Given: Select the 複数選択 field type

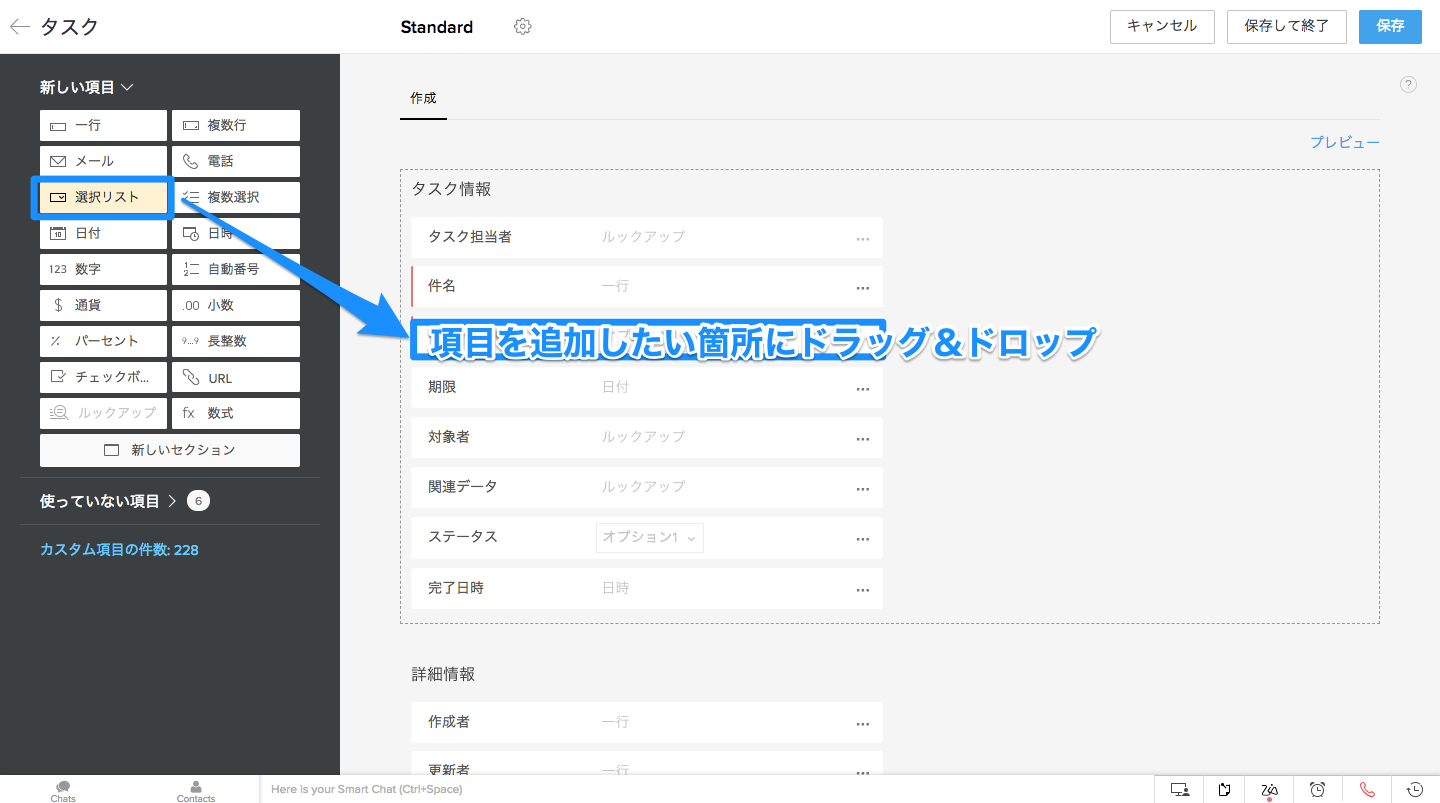Looking at the screenshot, I should point(236,197).
